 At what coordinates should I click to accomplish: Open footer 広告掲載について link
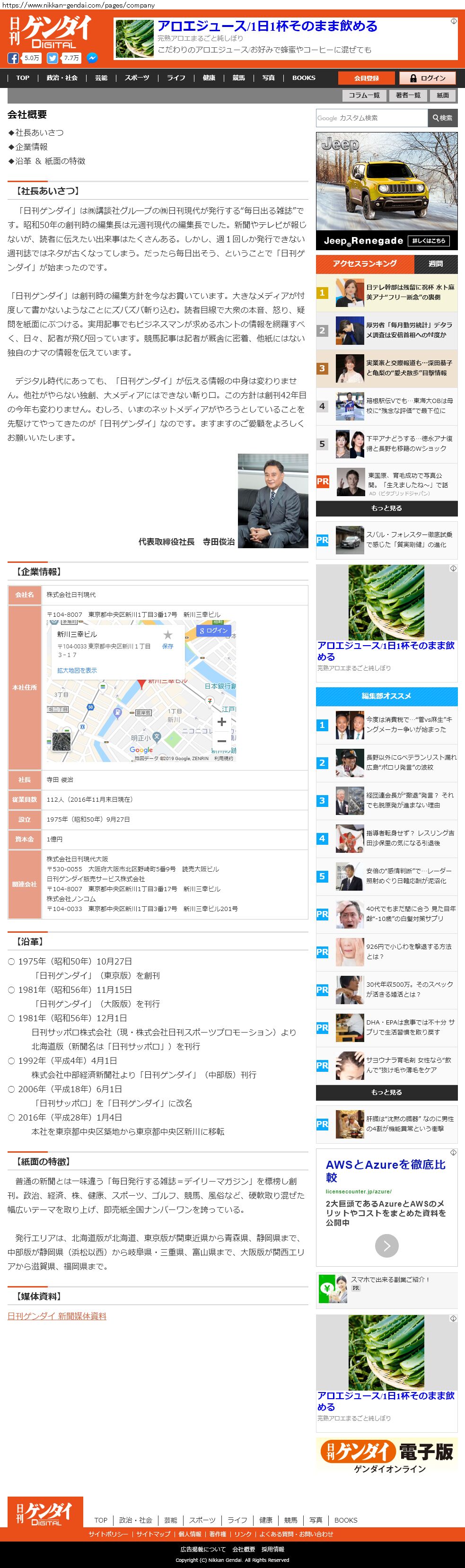point(202,1550)
